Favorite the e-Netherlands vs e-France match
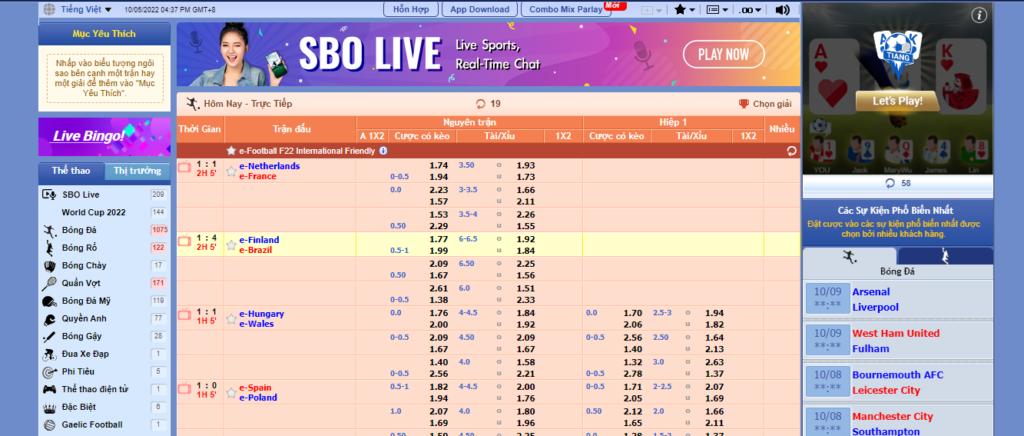Image resolution: width=1024 pixels, height=436 pixels. tap(231, 172)
